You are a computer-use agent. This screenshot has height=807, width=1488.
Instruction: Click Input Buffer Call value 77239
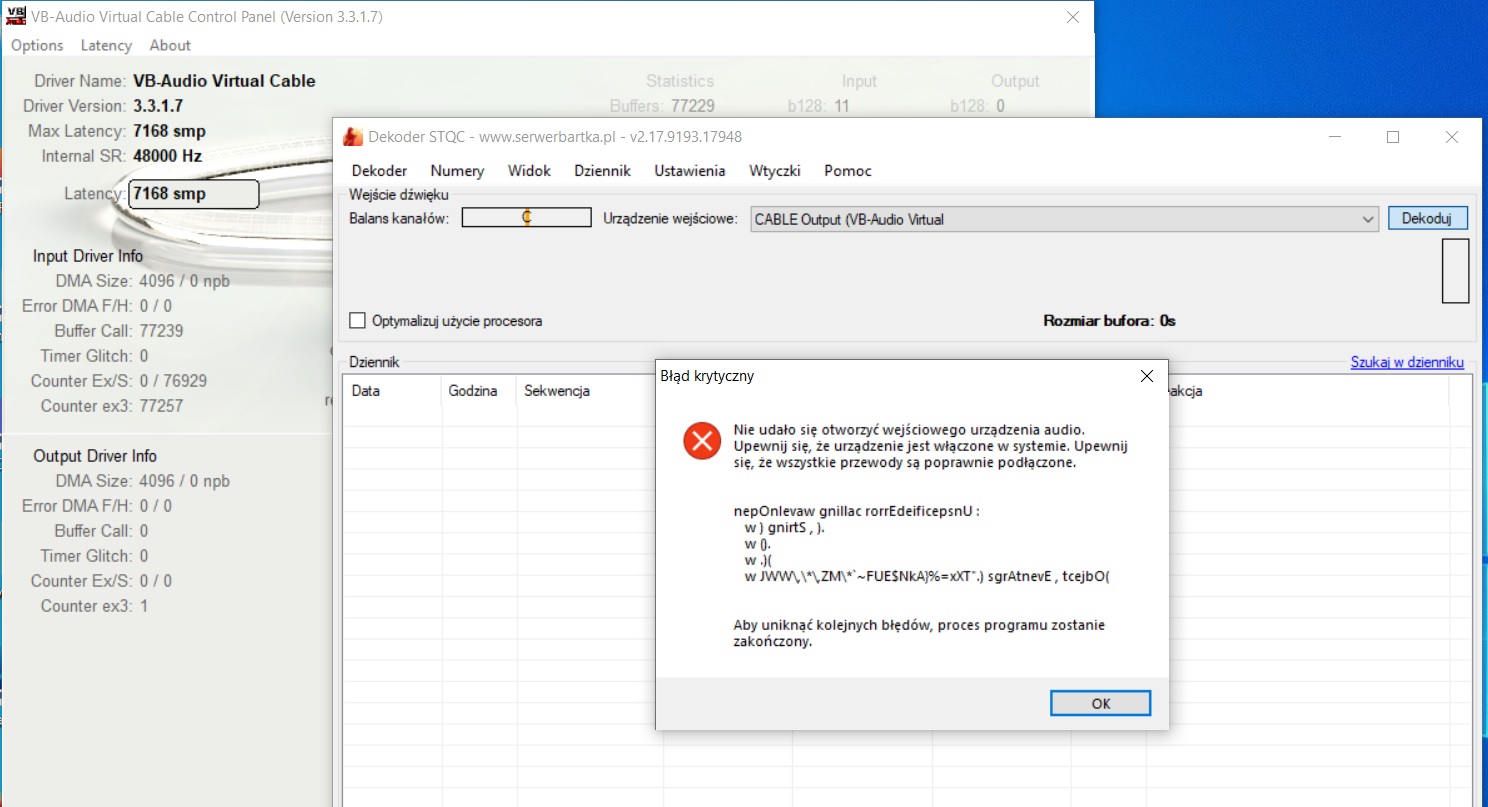161,331
